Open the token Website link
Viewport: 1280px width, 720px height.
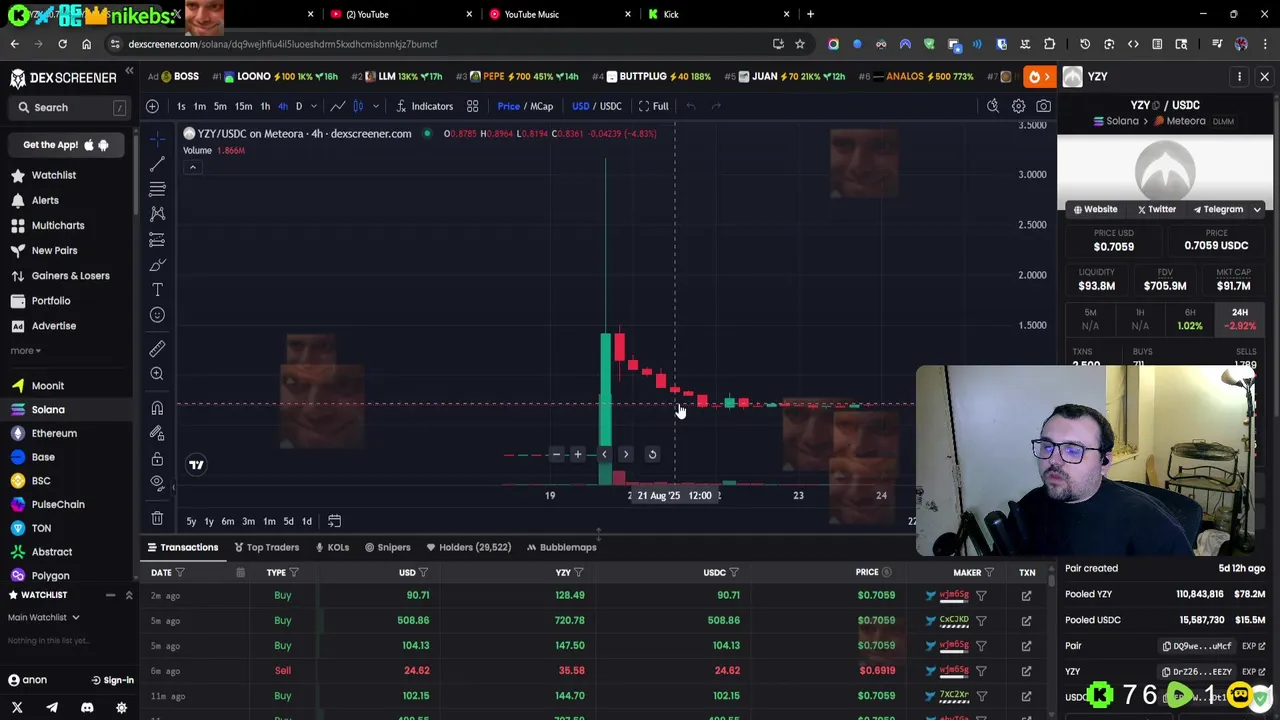click(x=1095, y=209)
